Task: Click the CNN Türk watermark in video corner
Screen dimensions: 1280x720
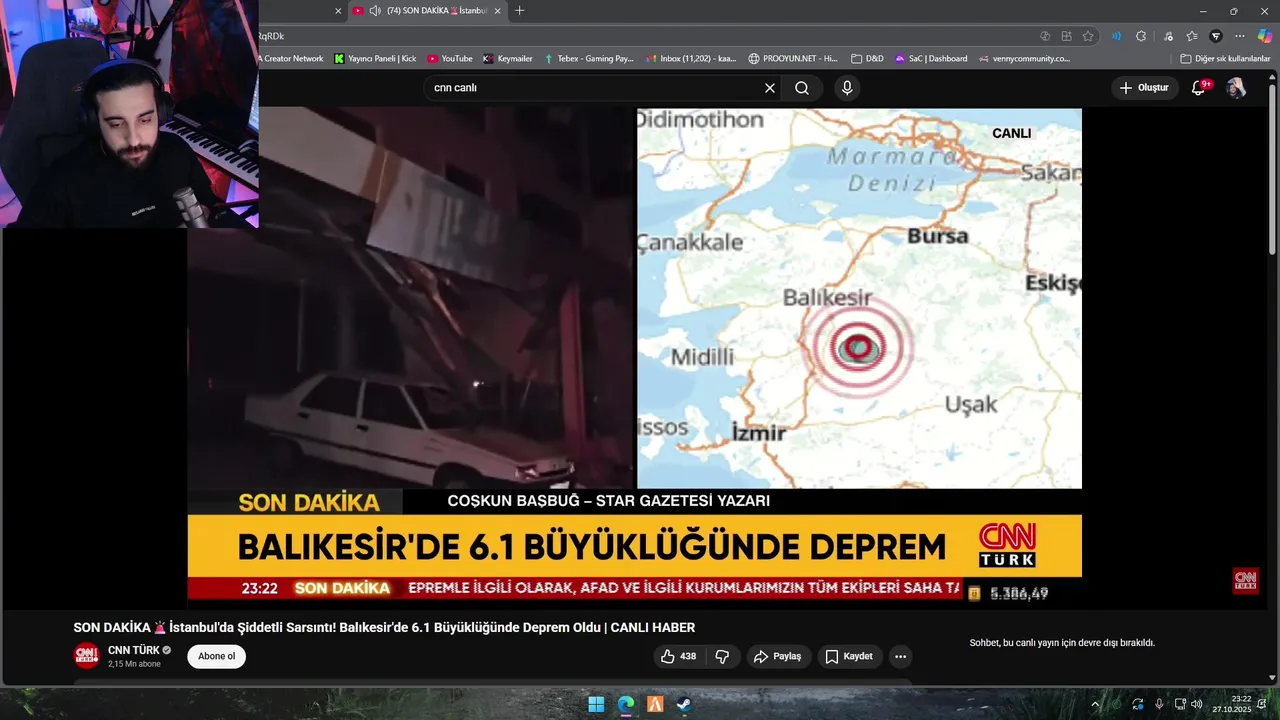Action: (1245, 581)
